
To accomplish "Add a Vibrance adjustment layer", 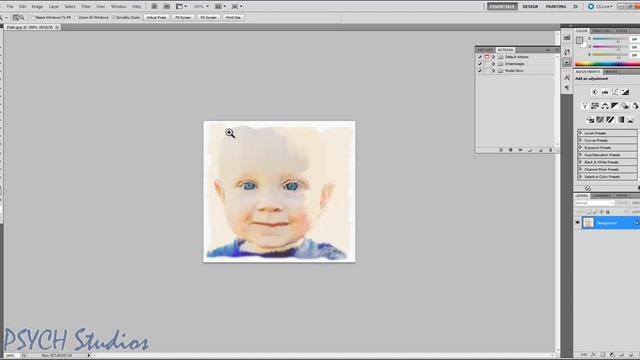I will [x=584, y=106].
